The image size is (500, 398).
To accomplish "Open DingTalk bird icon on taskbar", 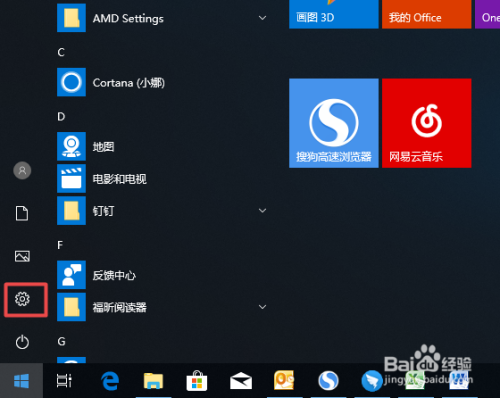I will click(x=372, y=381).
